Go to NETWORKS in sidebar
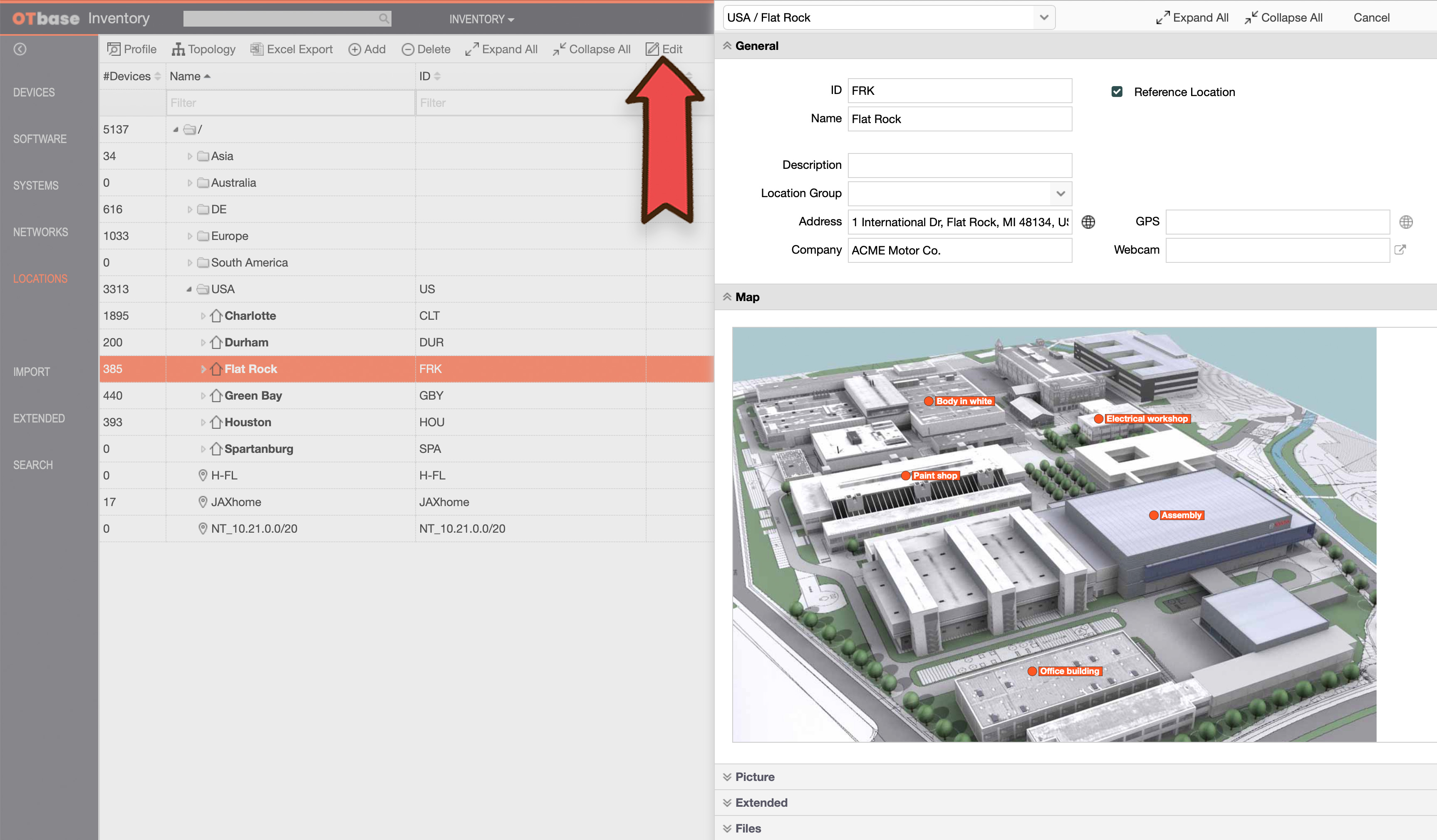The width and height of the screenshot is (1437, 840). click(40, 232)
